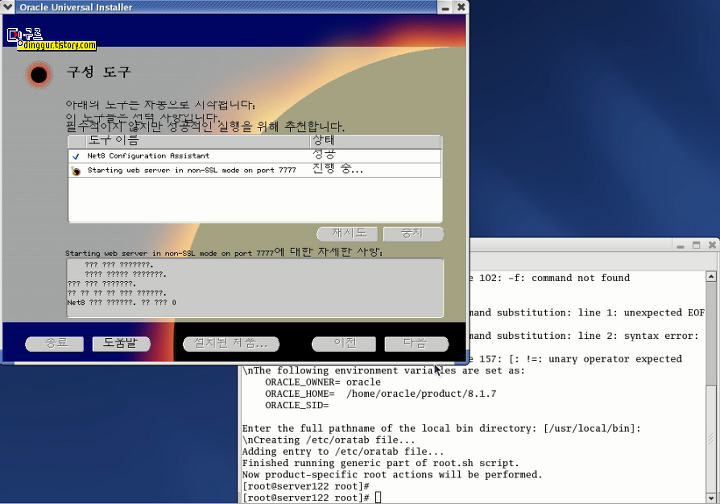This screenshot has height=504, width=720.
Task: Close the terminal window
Action: (x=712, y=245)
